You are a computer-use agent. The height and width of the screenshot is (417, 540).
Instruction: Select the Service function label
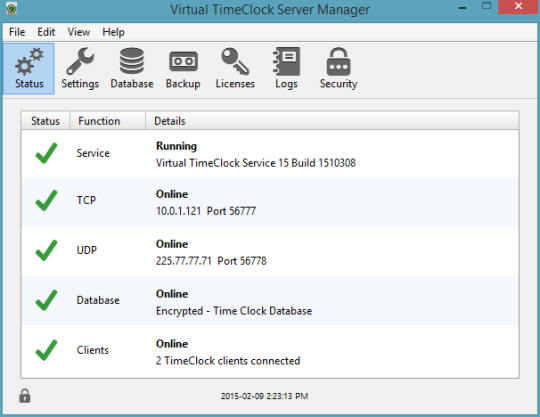click(93, 153)
